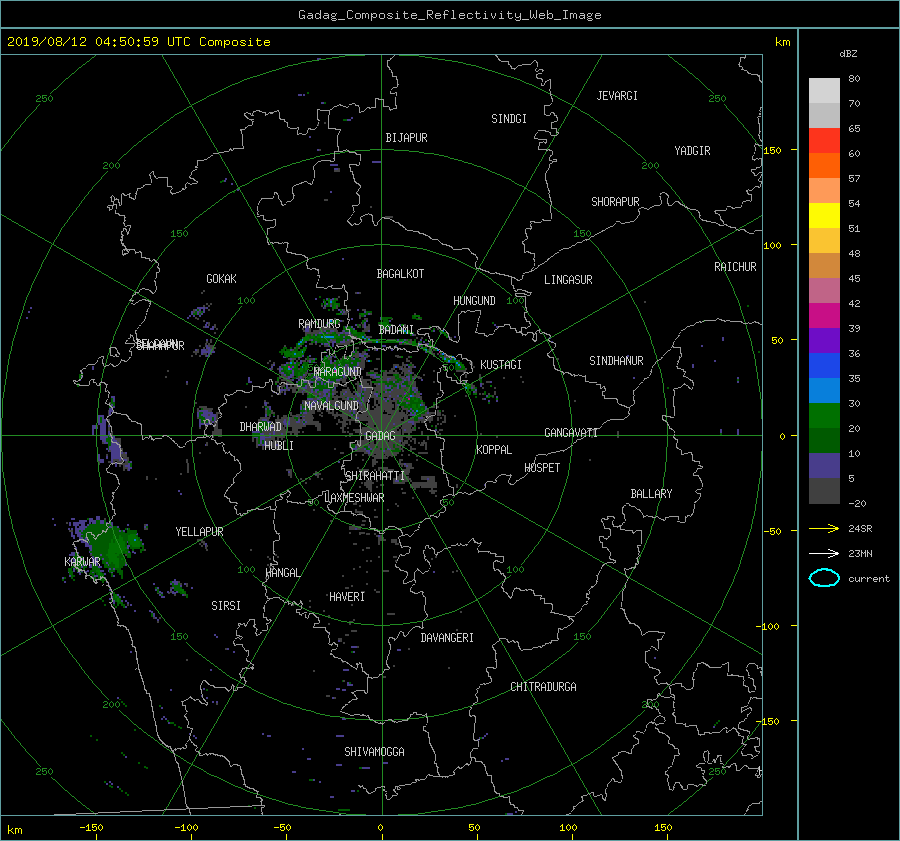Click the yellow 24SR arrow legend icon
Image resolution: width=900 pixels, height=841 pixels.
point(824,528)
